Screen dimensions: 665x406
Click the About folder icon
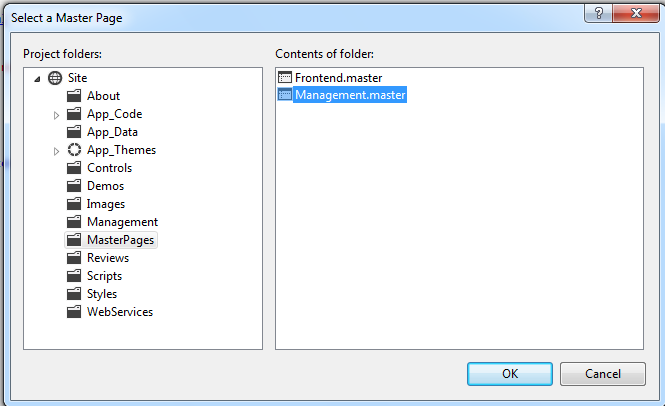74,96
